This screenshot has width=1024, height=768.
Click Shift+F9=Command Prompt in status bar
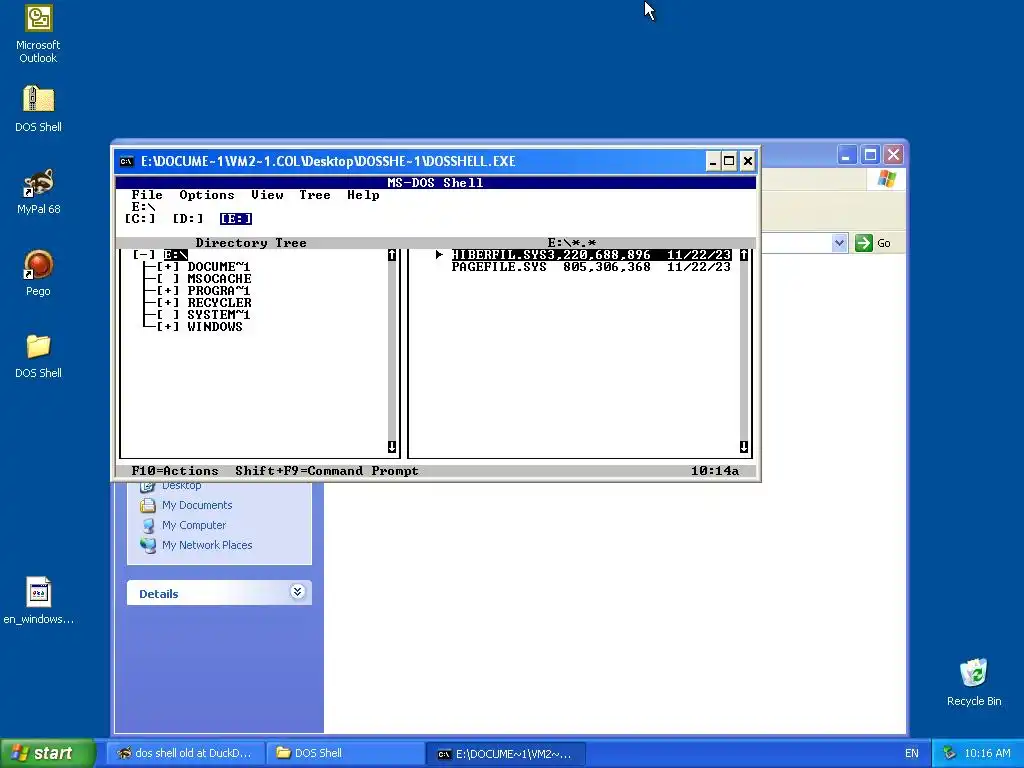point(327,471)
